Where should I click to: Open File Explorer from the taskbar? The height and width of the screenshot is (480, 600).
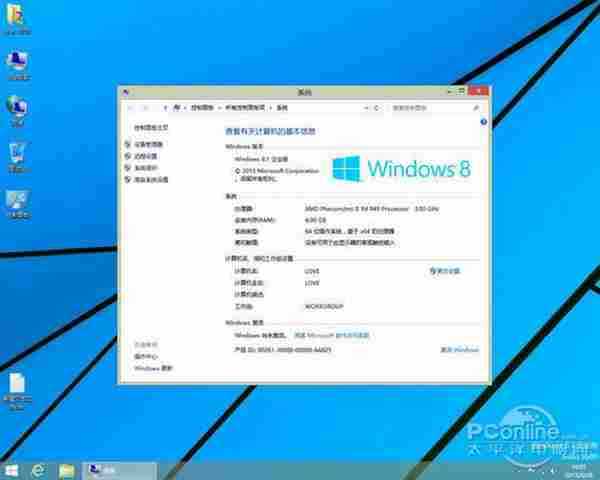(x=66, y=468)
